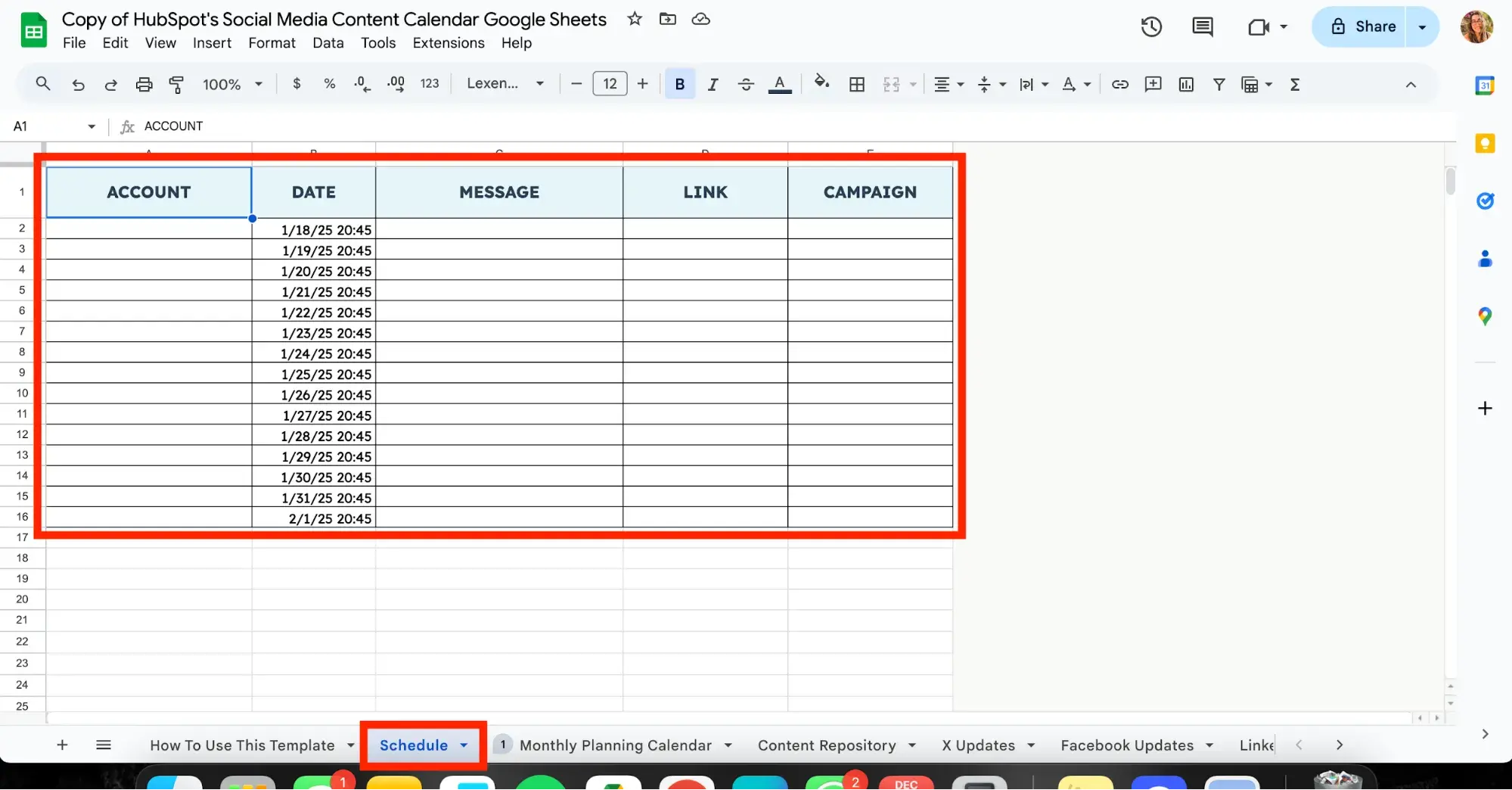Toggle bold formatting
Viewport: 1512px width, 790px height.
[679, 84]
